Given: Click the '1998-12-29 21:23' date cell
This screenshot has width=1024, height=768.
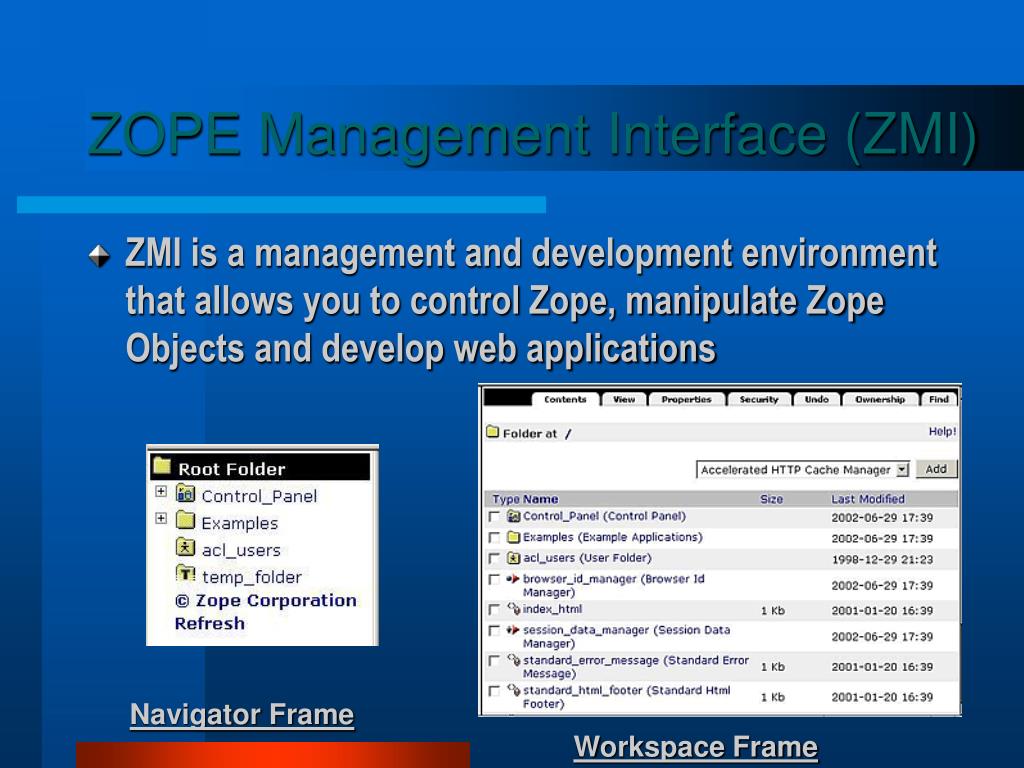Looking at the screenshot, I should 882,560.
